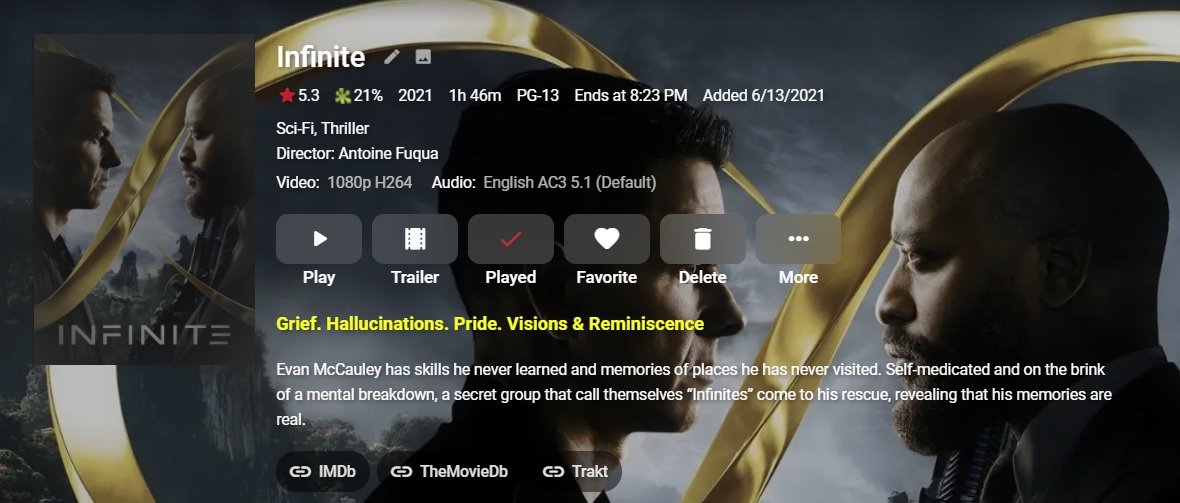
Task: Click the 21% critic rating icon
Action: point(343,96)
